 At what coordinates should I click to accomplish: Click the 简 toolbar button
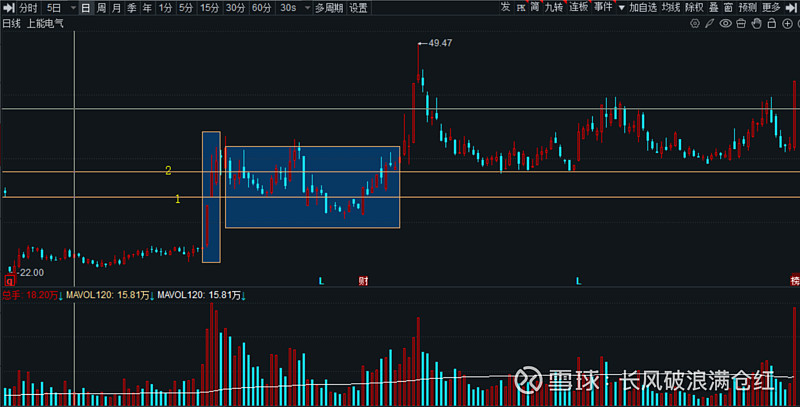535,7
